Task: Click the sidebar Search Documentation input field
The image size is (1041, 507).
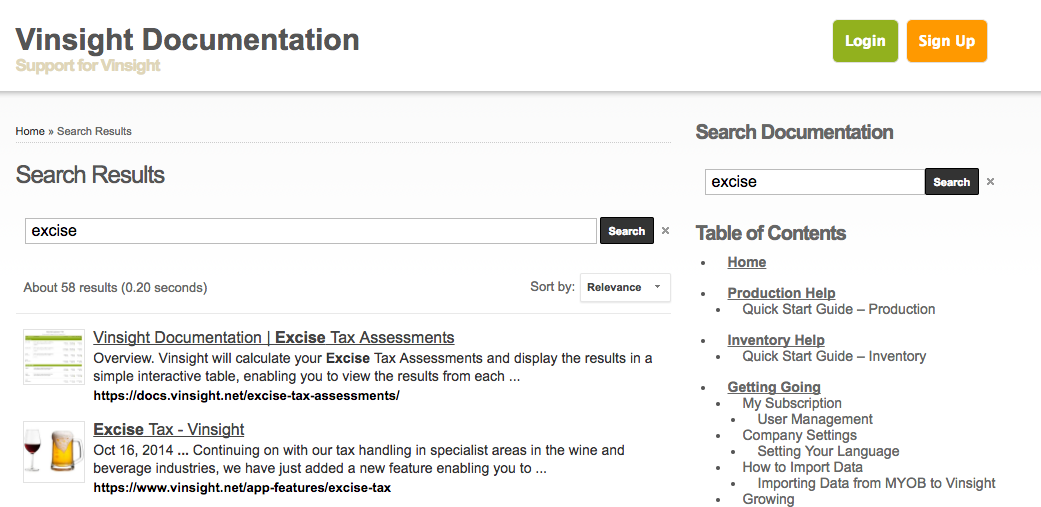Action: tap(815, 182)
